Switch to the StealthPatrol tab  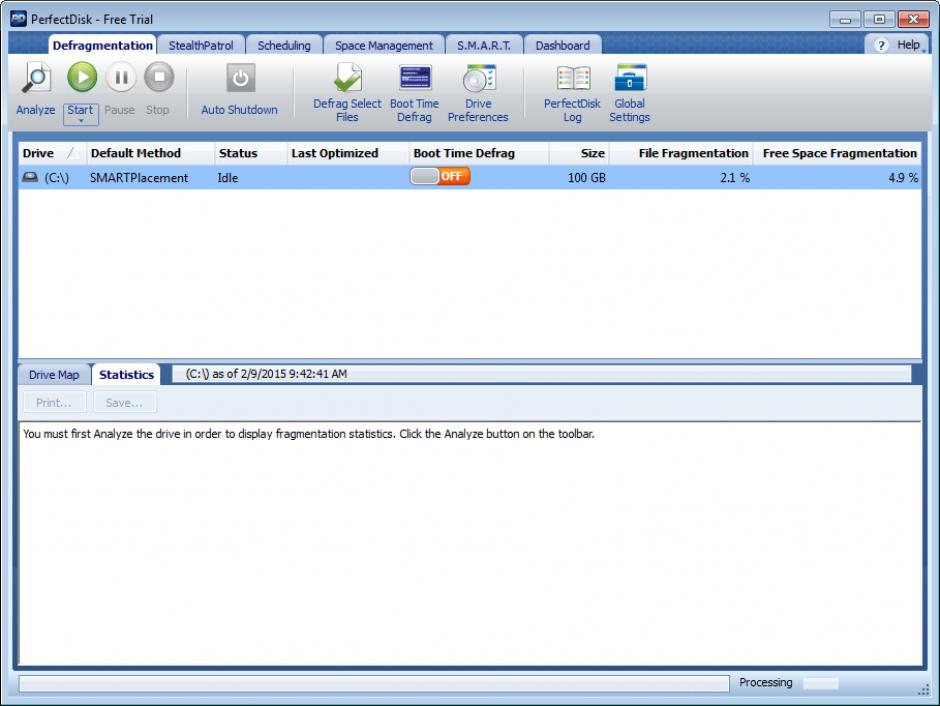[x=201, y=46]
